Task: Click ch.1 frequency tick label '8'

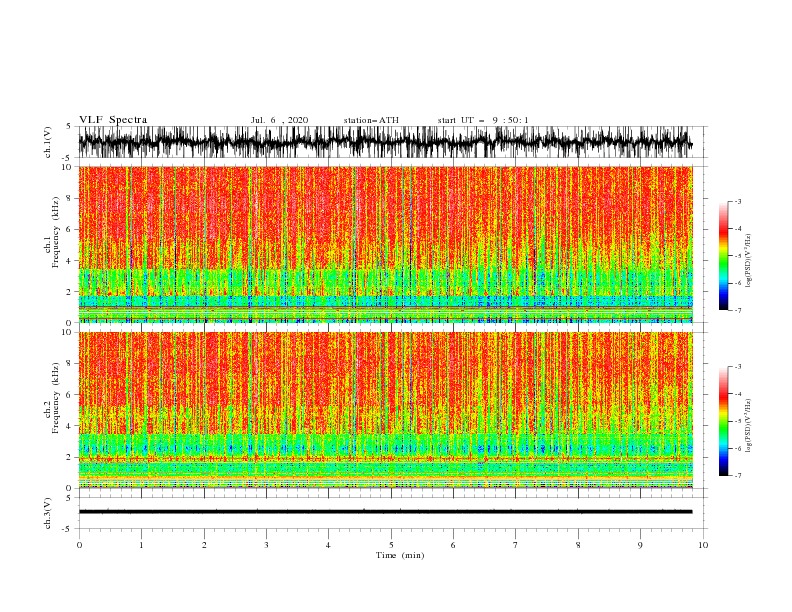Action: click(x=70, y=198)
